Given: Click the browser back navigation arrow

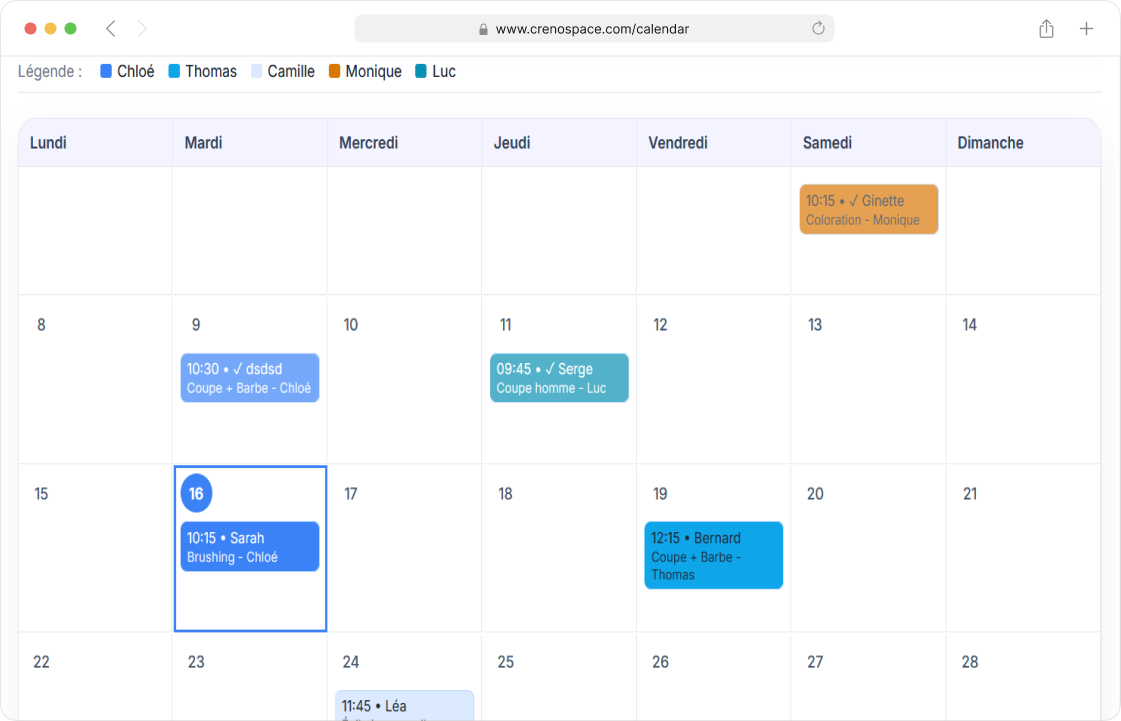Looking at the screenshot, I should click(110, 29).
